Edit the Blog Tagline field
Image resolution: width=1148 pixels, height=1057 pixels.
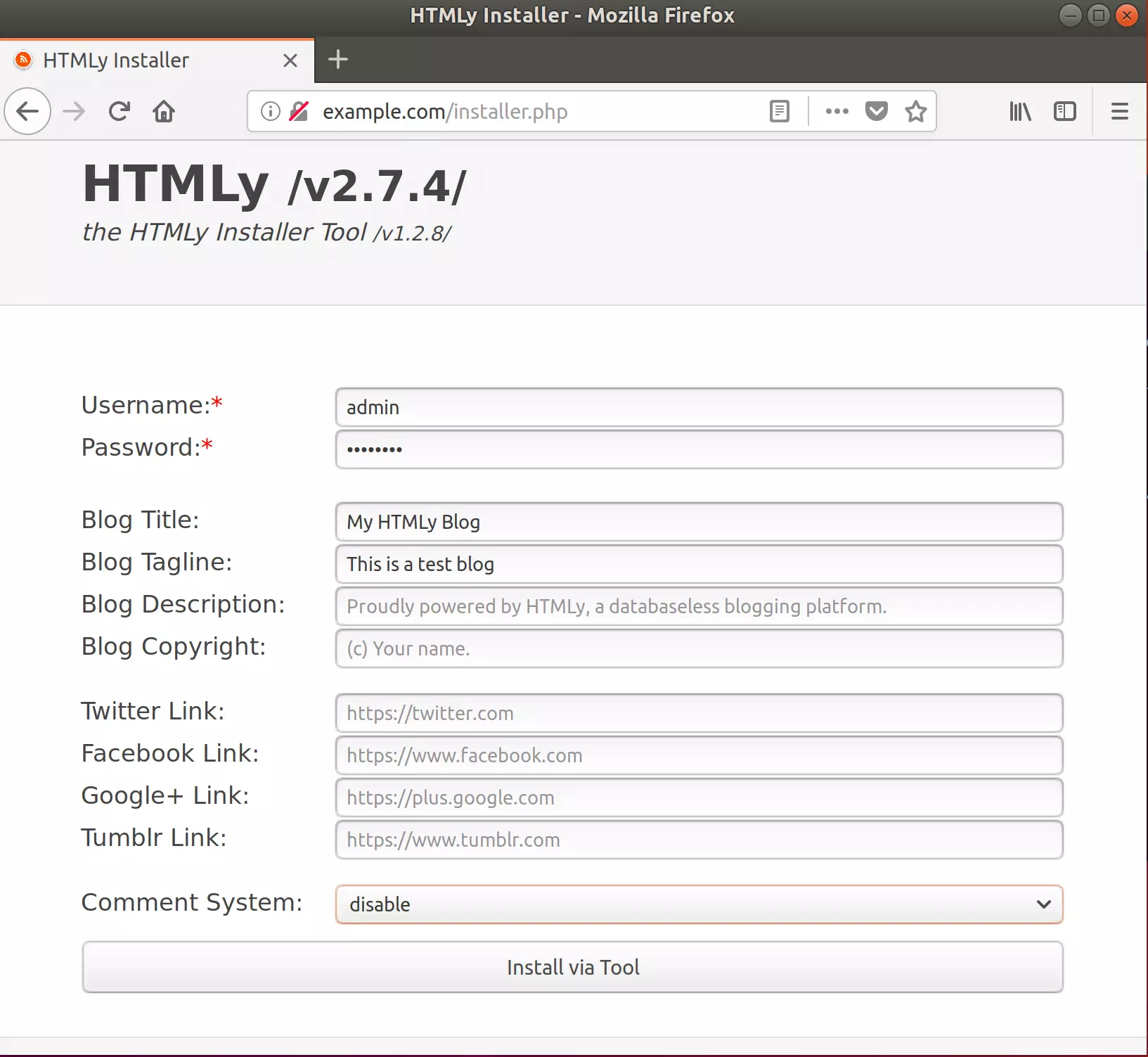pyautogui.click(x=699, y=564)
